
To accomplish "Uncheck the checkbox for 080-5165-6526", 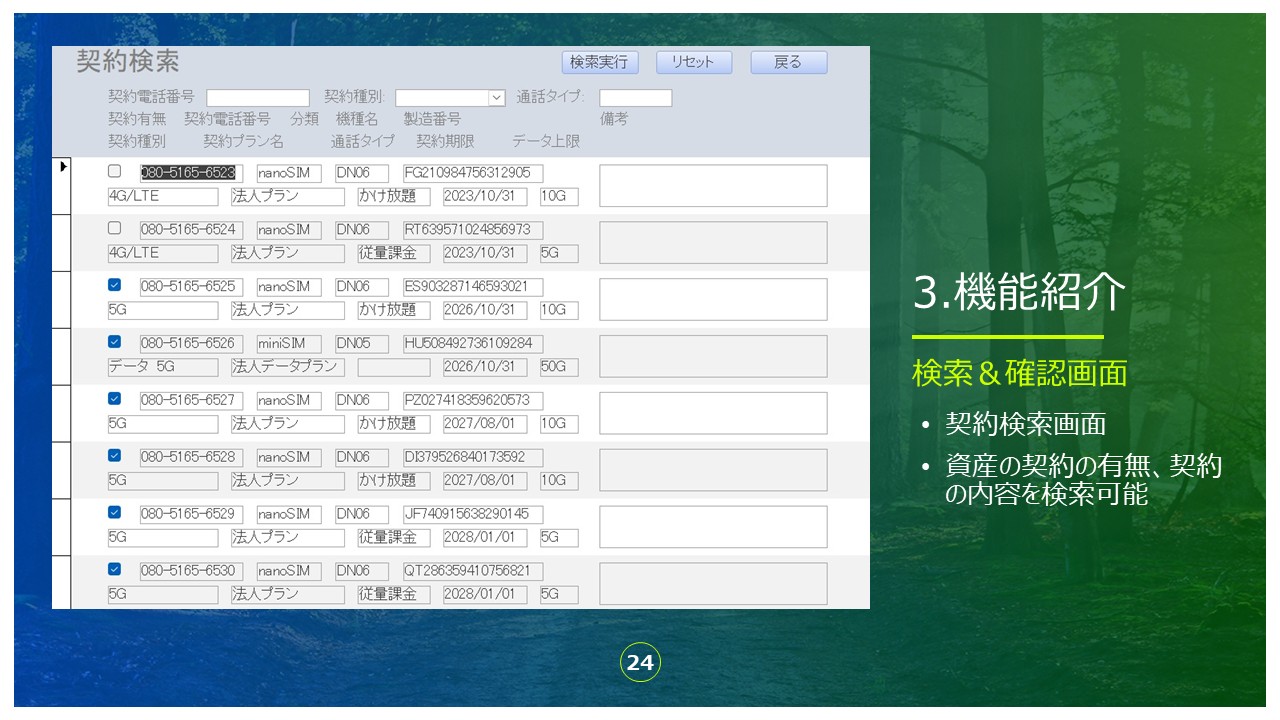I will click(x=114, y=342).
